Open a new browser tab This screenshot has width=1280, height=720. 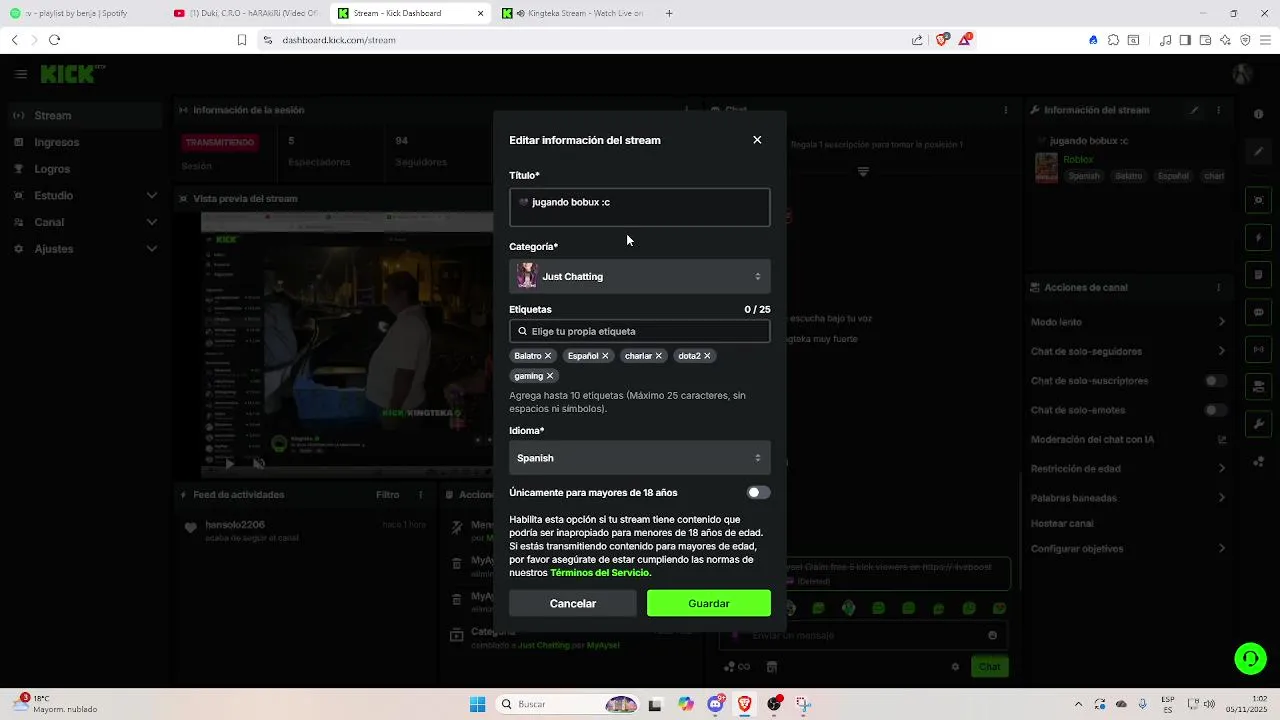pyautogui.click(x=669, y=13)
